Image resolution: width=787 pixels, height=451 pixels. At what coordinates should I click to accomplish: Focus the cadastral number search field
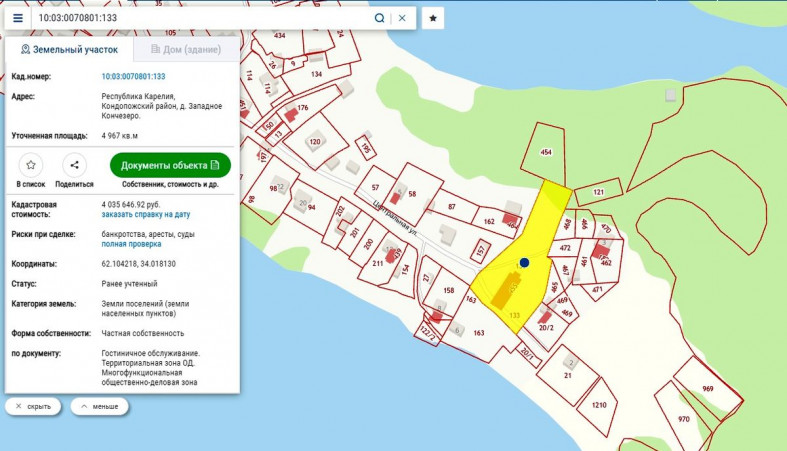[200, 18]
